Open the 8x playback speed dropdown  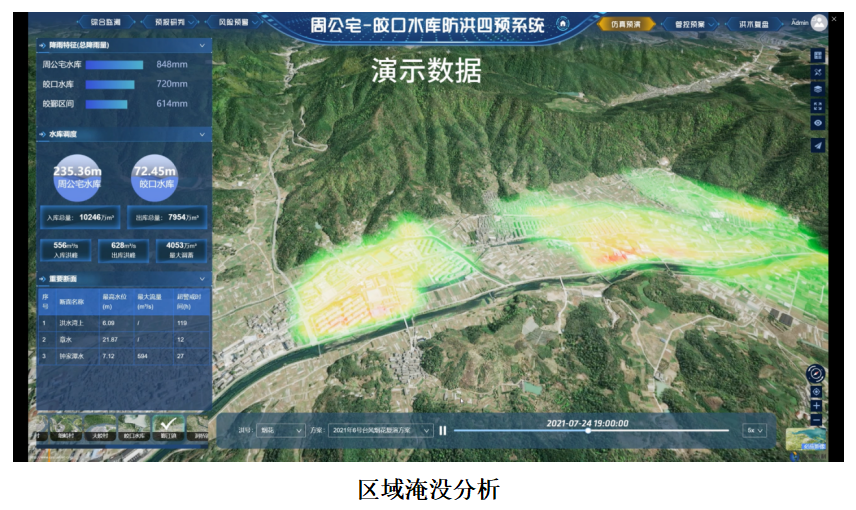click(x=755, y=430)
